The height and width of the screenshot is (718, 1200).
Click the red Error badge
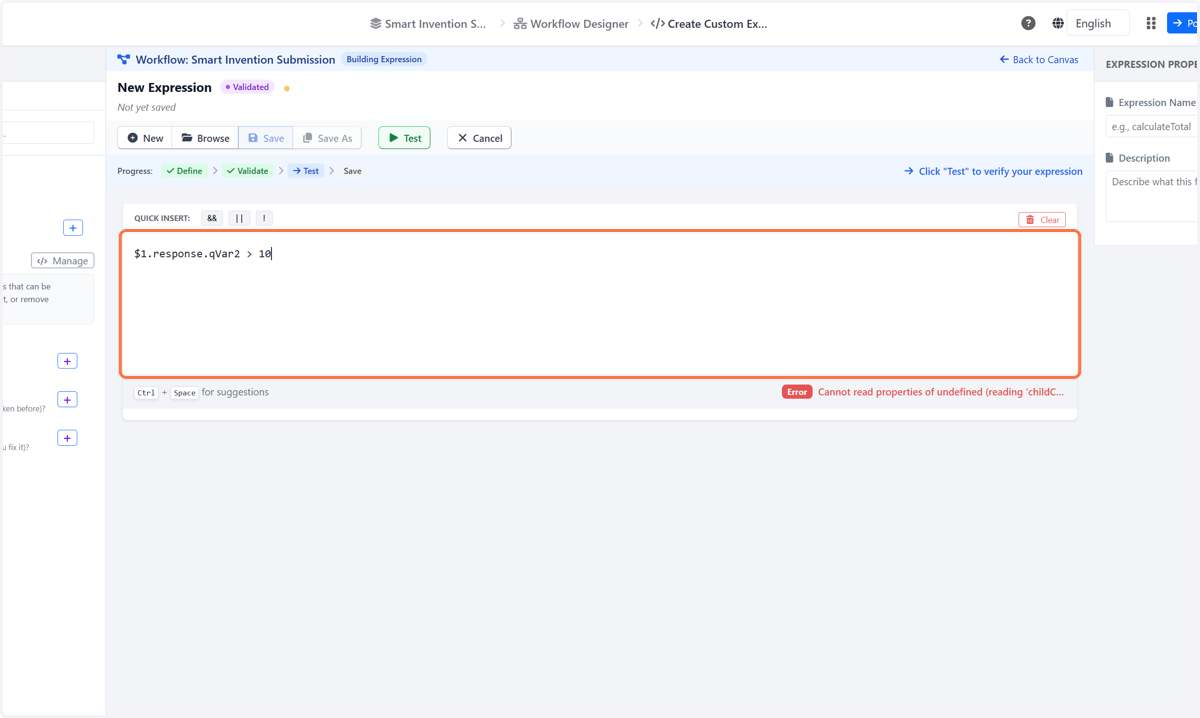pos(797,392)
